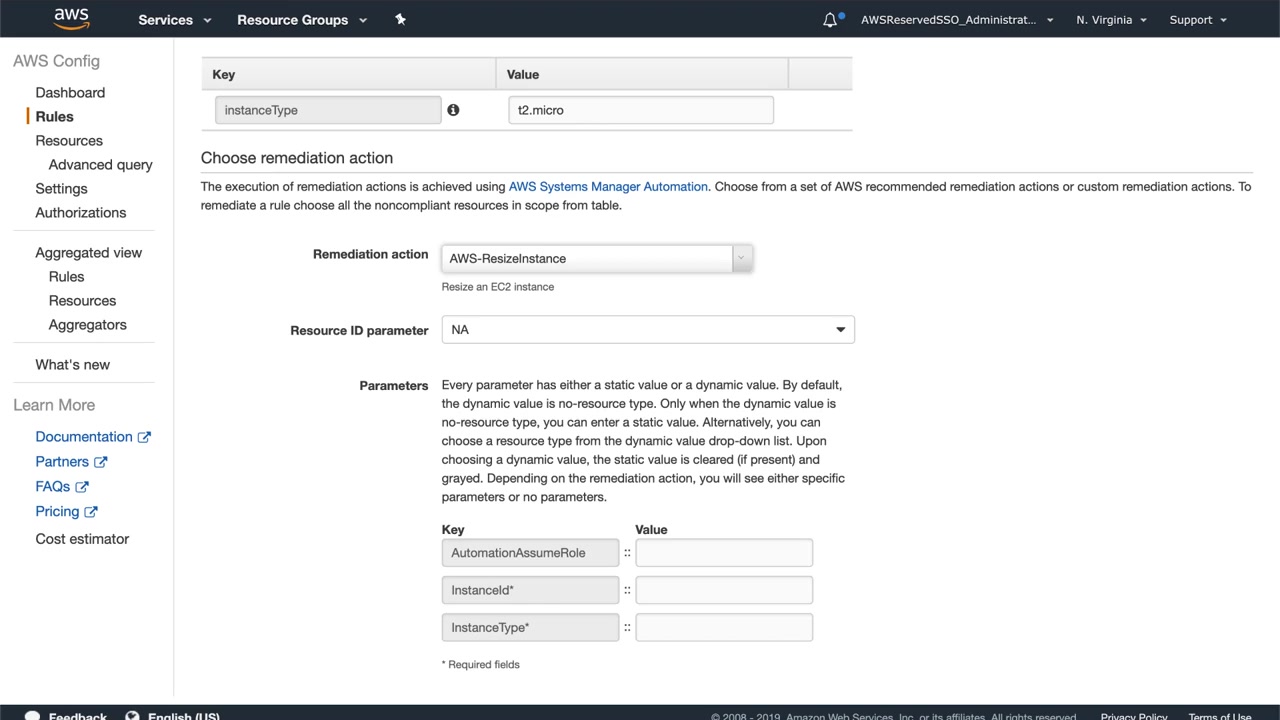The image size is (1280, 720).
Task: Expand the Resource ID parameter dropdown
Action: [648, 330]
